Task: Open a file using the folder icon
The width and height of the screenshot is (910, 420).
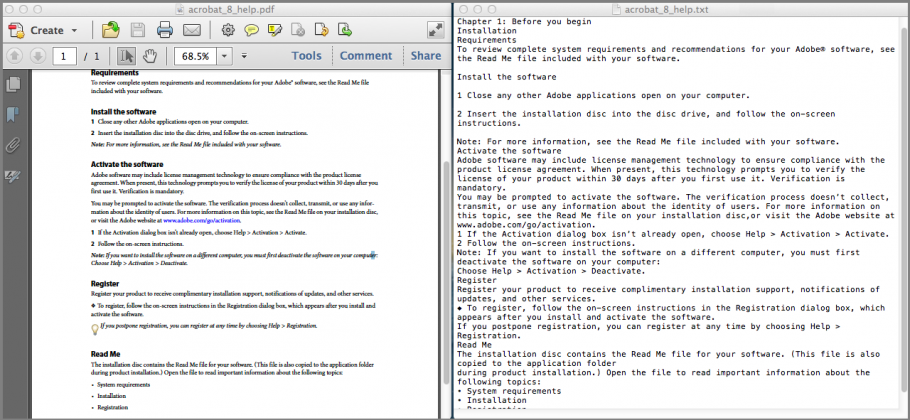Action: click(x=111, y=30)
